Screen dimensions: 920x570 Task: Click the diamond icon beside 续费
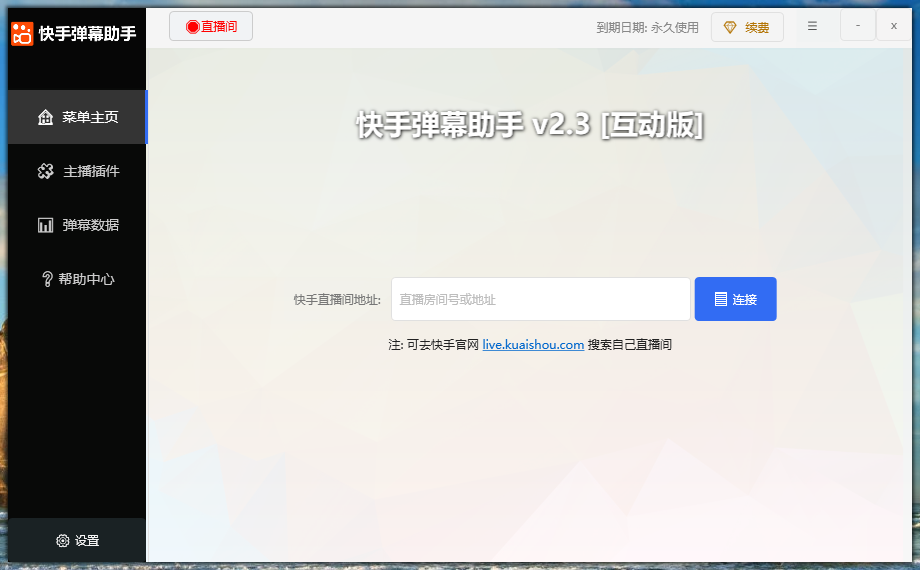tap(730, 27)
